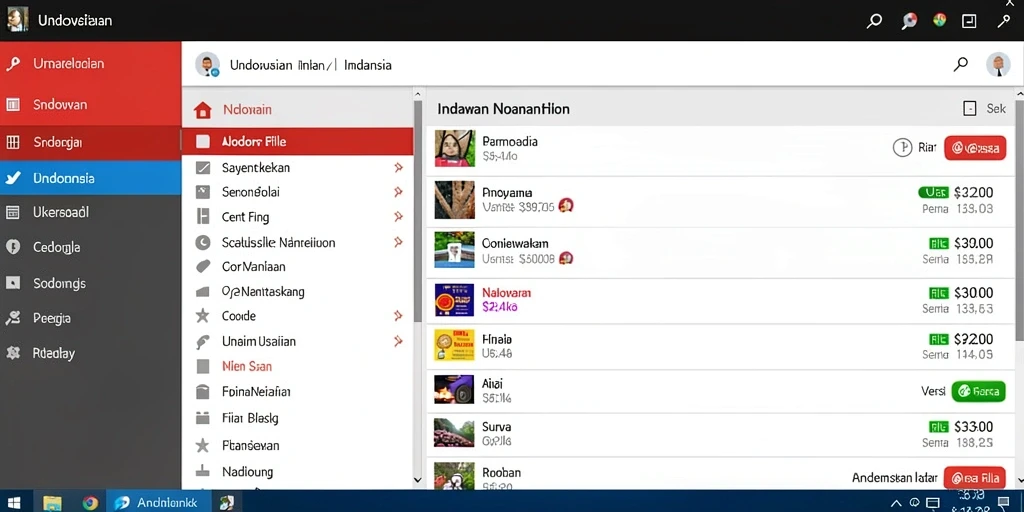Viewport: 1024px width, 512px height.
Task: Click the Fiiar Blaslg item icon
Action: point(203,418)
